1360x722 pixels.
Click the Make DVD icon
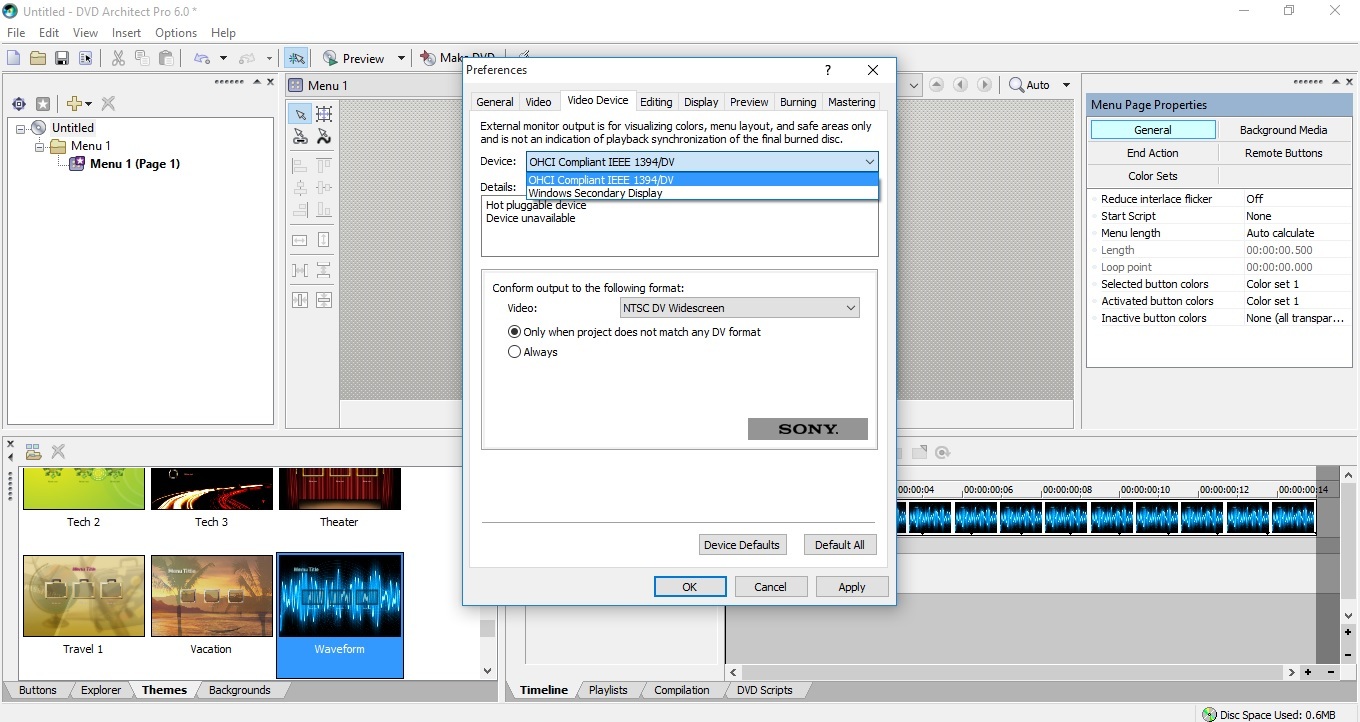[429, 58]
